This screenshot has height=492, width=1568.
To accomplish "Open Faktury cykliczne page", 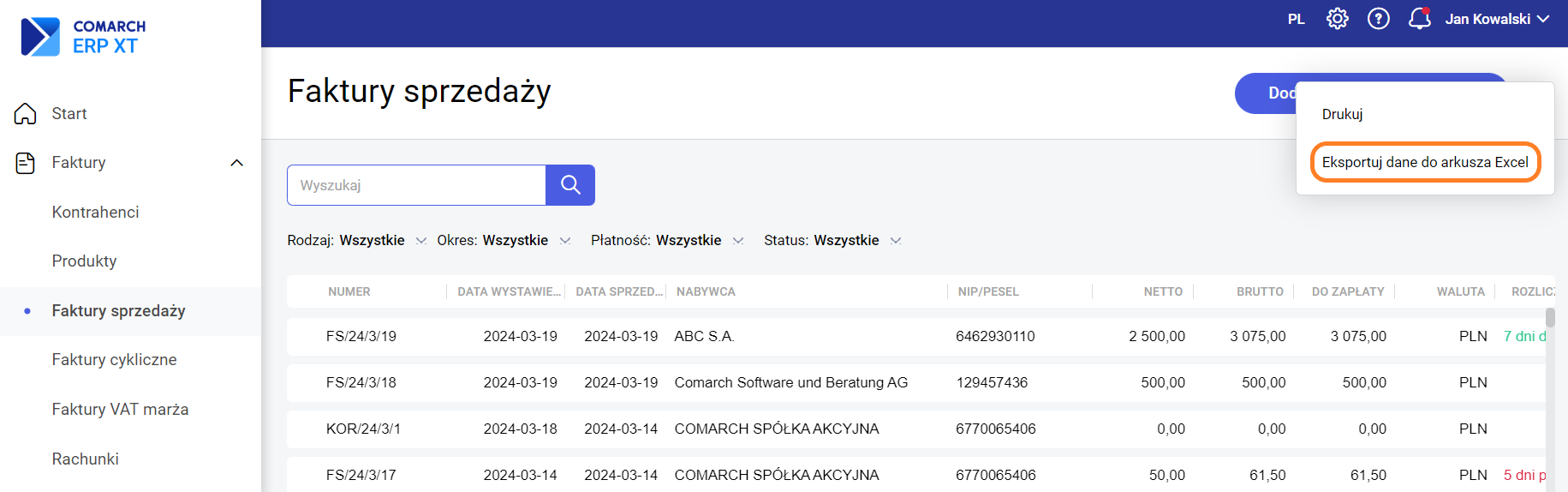I will tap(114, 360).
